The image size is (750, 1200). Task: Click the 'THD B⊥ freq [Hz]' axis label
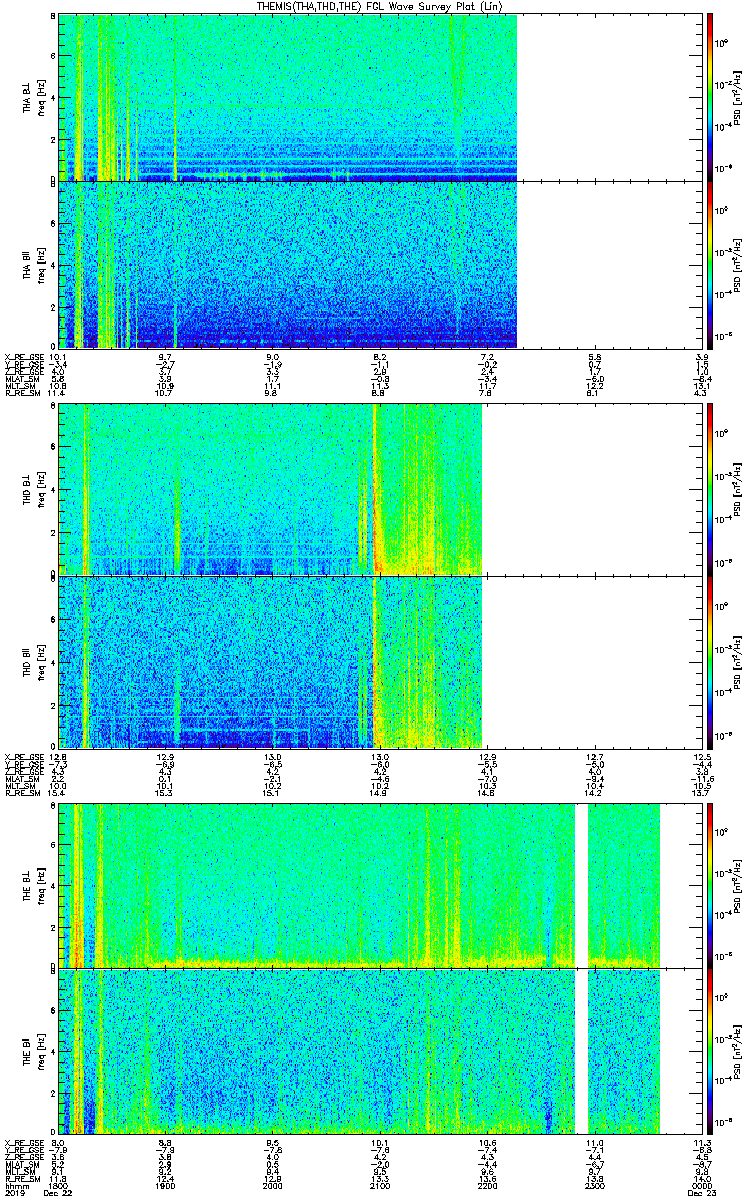[34, 490]
